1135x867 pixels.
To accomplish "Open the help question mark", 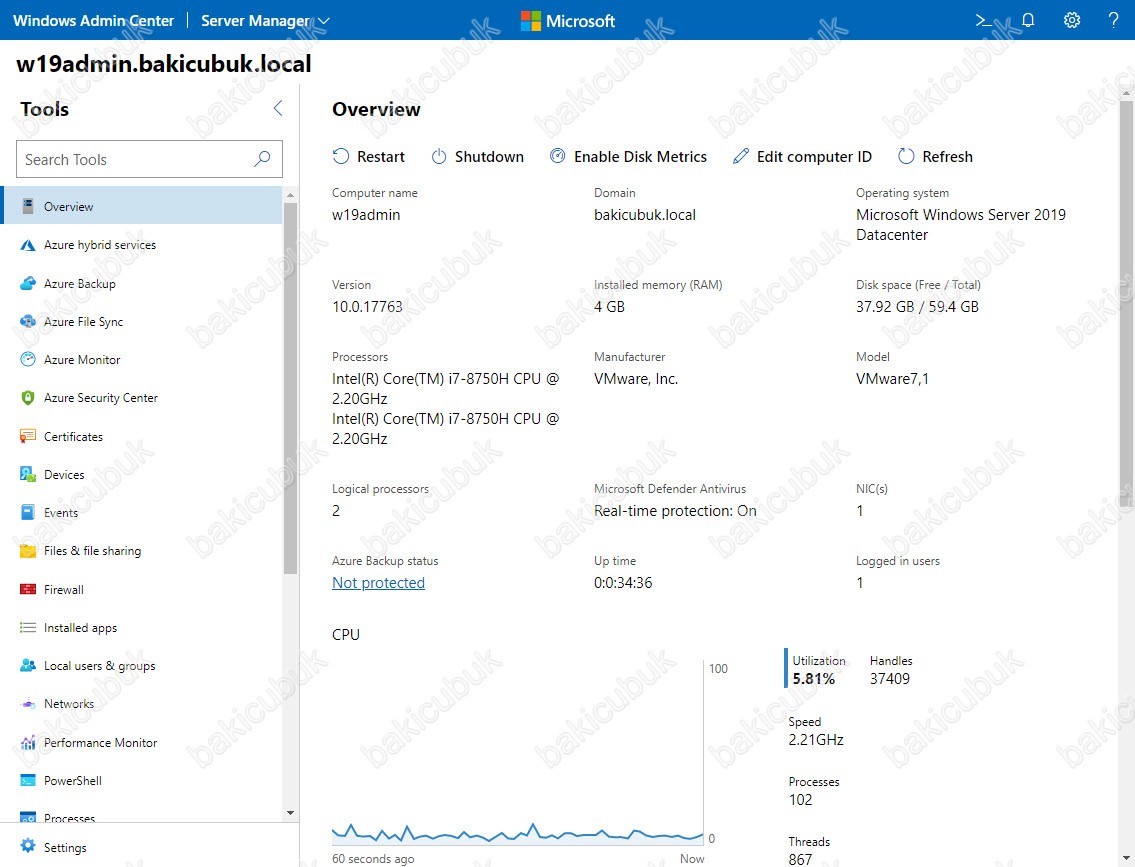I will 1113,20.
